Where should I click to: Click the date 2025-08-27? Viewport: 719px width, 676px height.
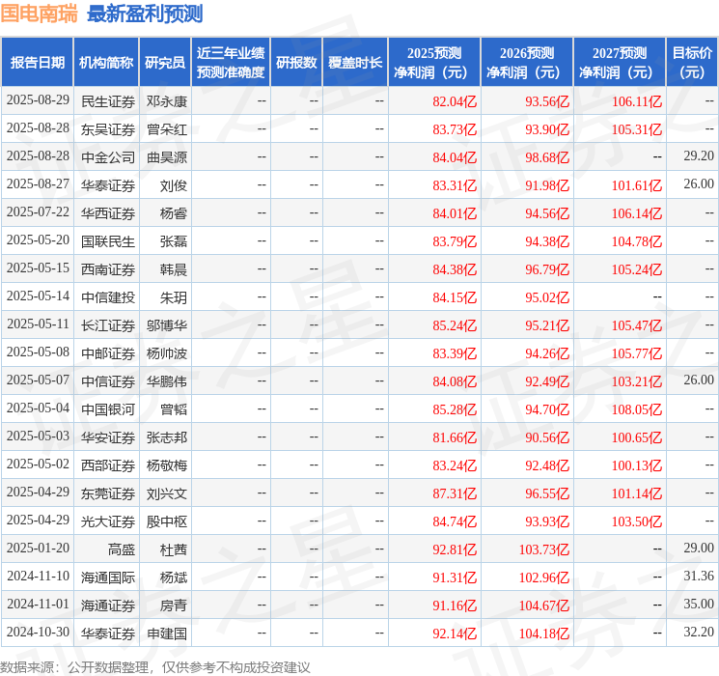point(38,184)
